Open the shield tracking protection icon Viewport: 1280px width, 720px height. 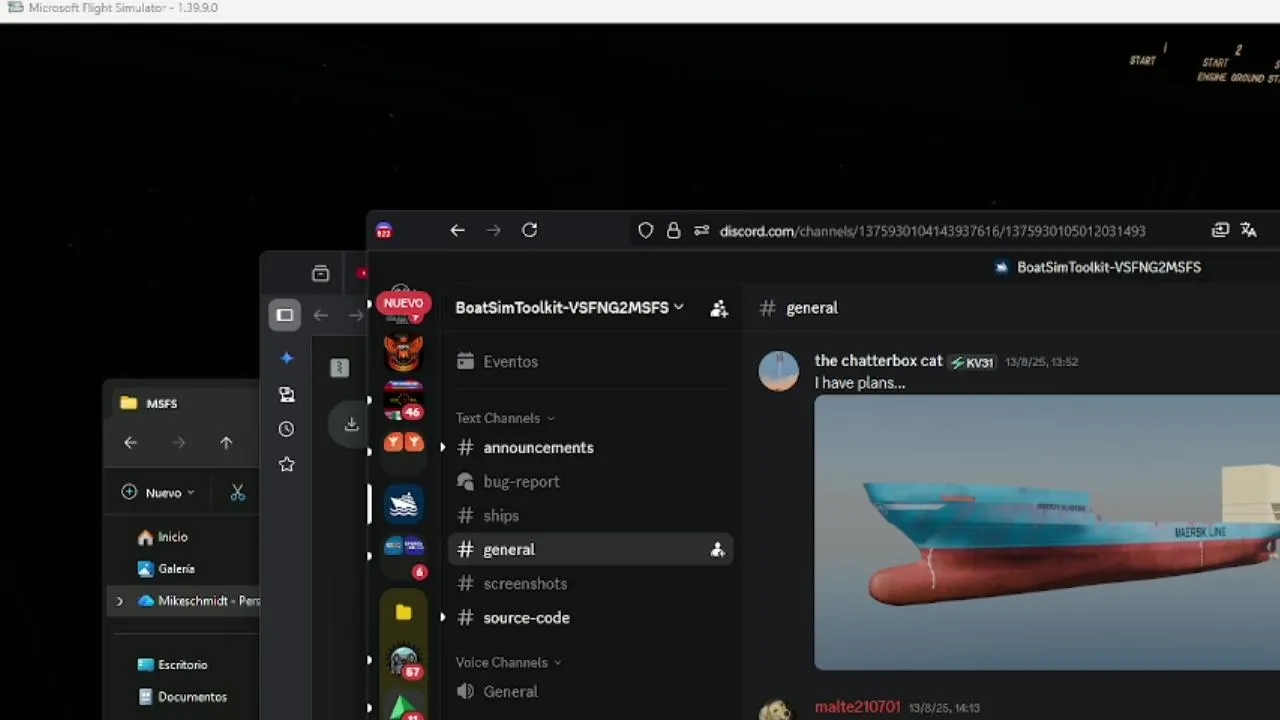pos(646,230)
